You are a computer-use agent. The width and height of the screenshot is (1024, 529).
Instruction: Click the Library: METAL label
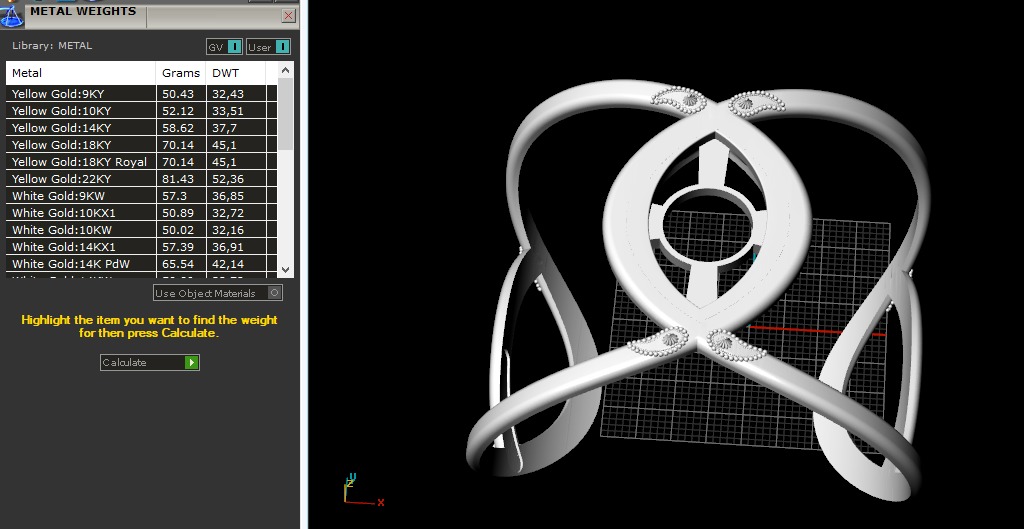pos(52,46)
